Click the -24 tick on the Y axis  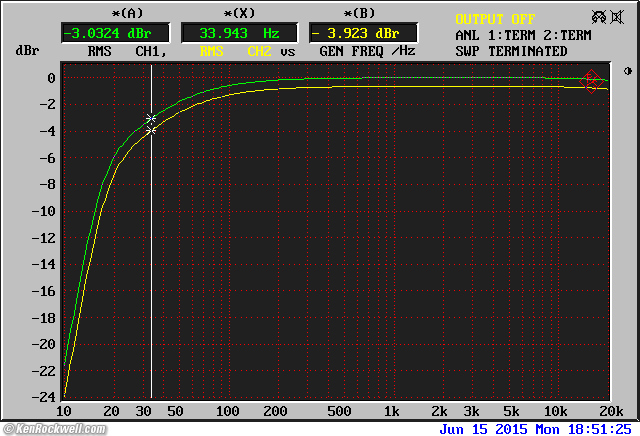[43, 397]
